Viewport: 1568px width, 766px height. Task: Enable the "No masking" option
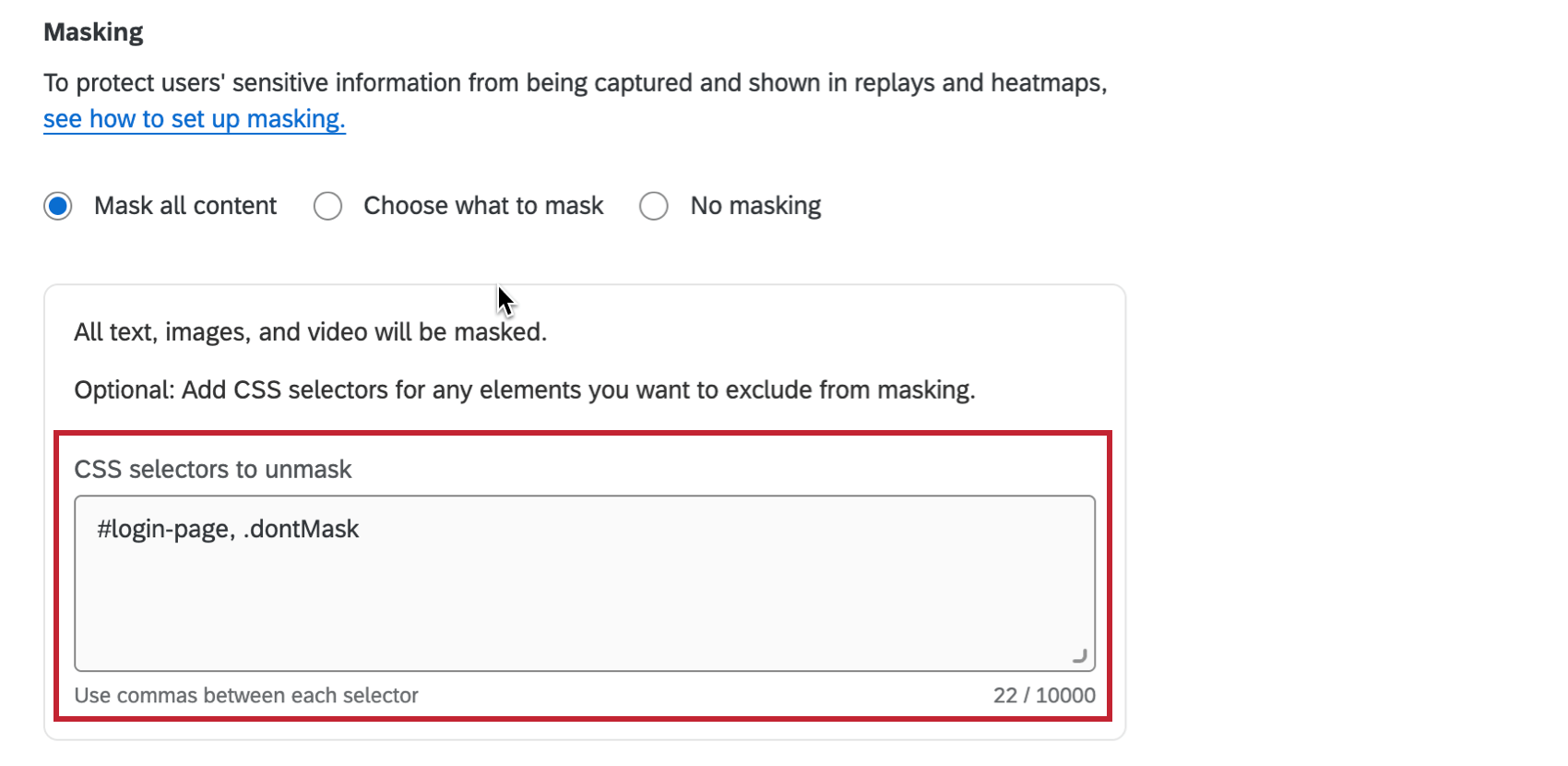pos(654,206)
